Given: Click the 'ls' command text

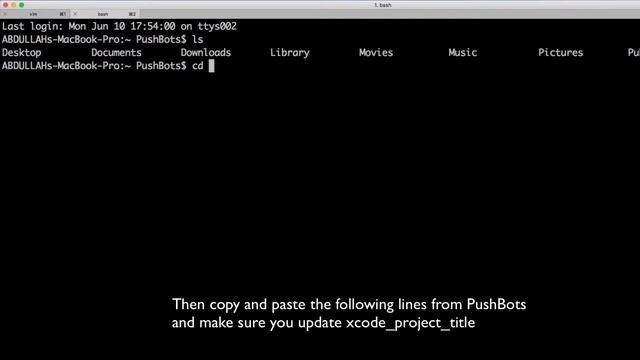Looking at the screenshot, I should tap(198, 40).
